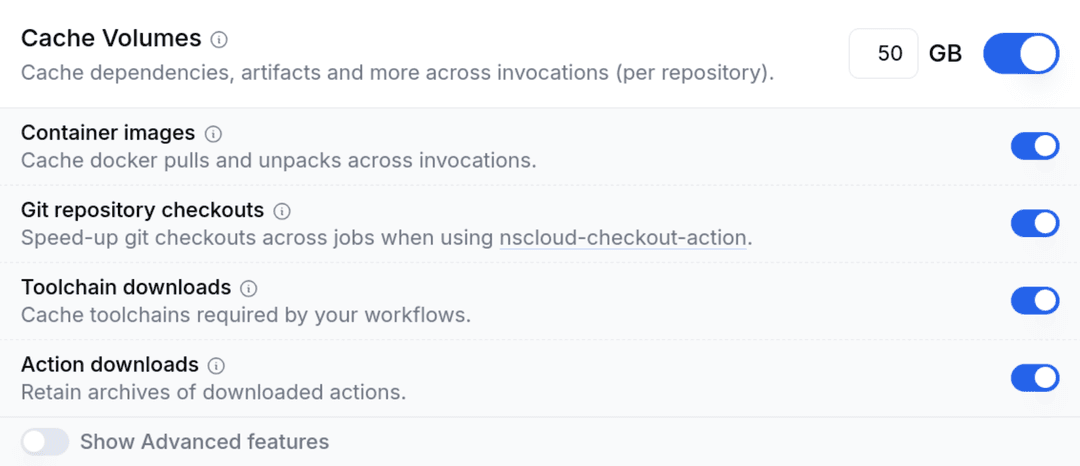
Task: Click the info icon next to Action downloads
Action: [216, 365]
